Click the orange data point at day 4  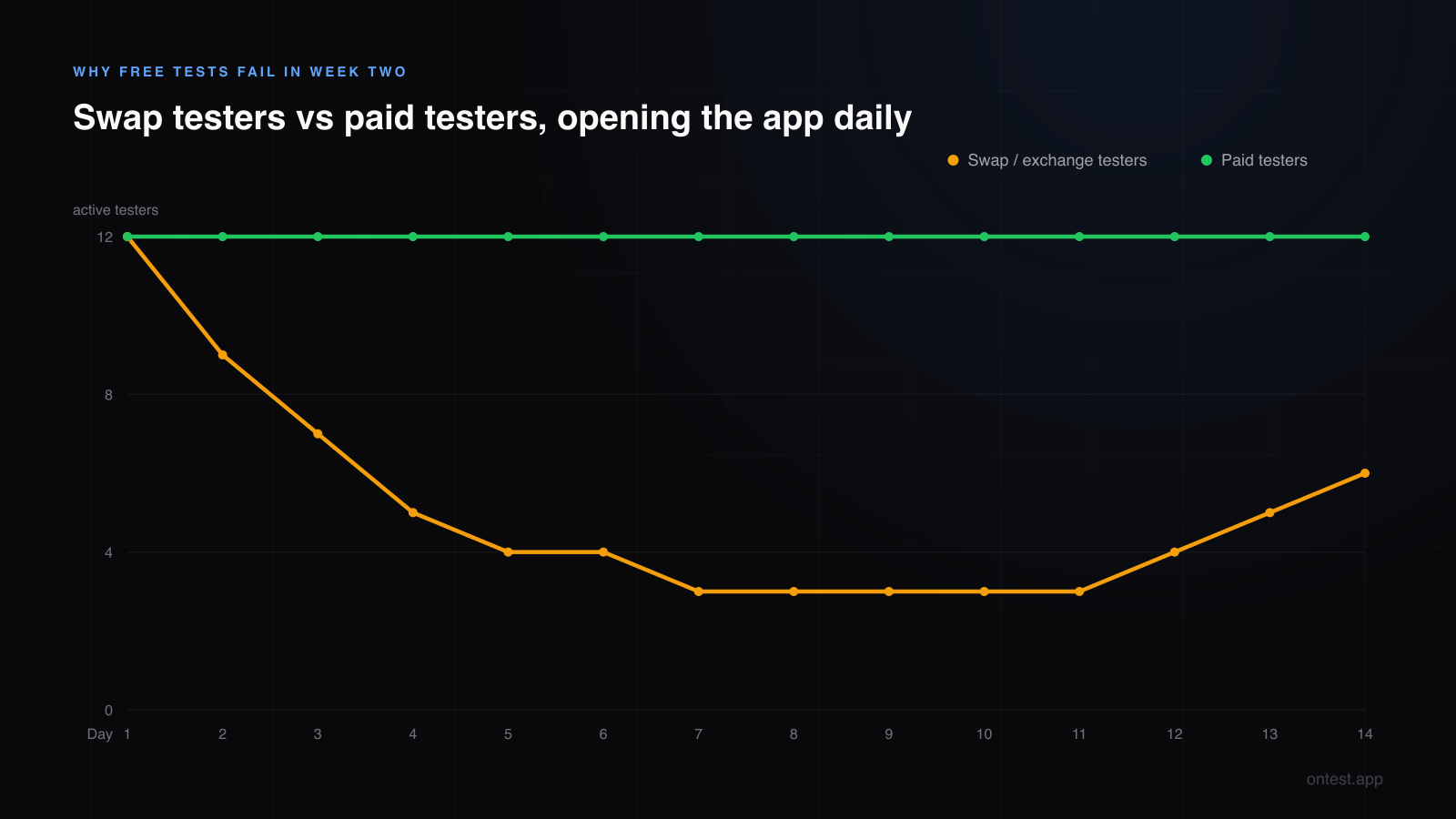413,513
